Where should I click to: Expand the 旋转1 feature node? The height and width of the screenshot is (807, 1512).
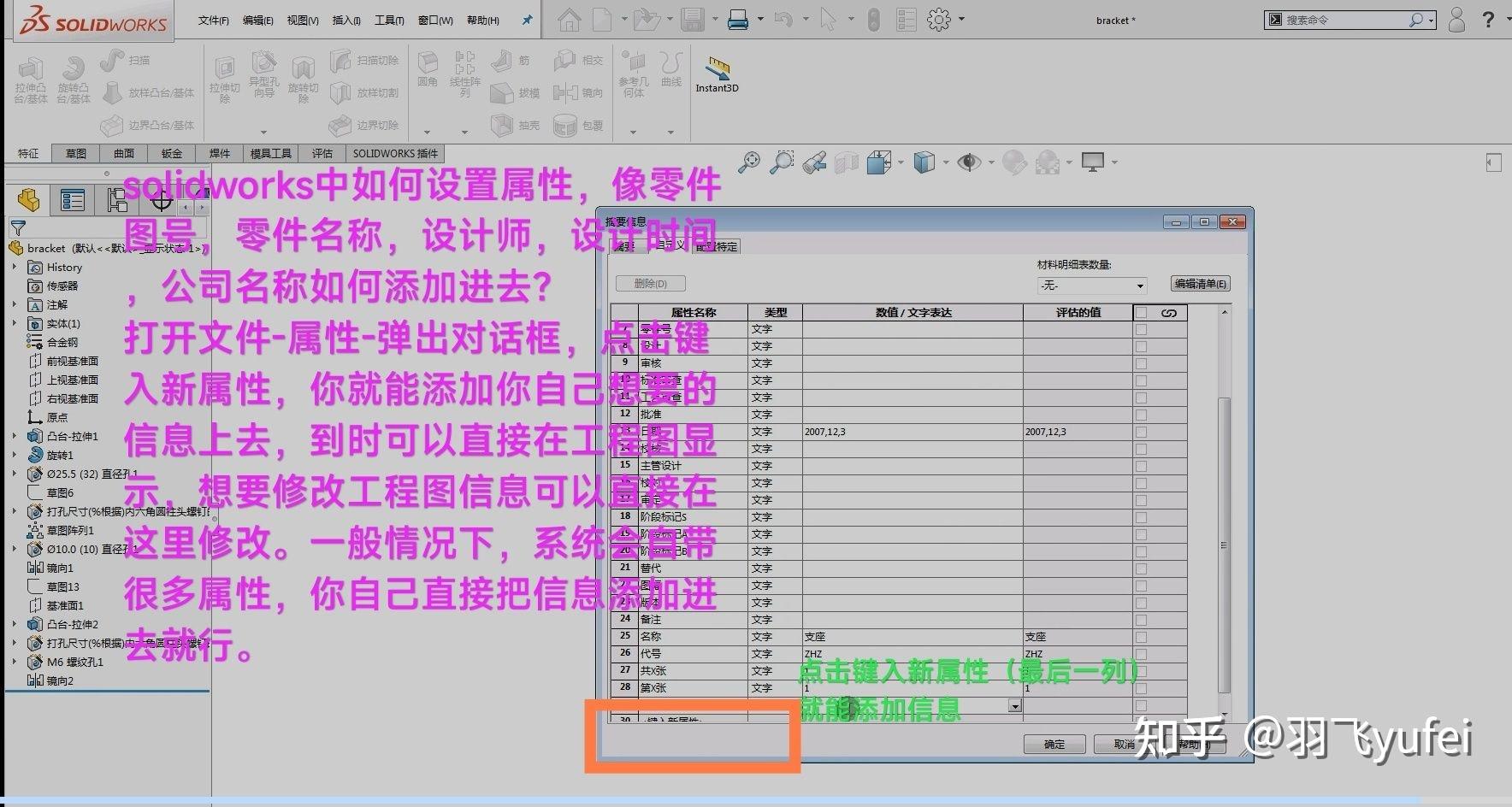pyautogui.click(x=15, y=455)
